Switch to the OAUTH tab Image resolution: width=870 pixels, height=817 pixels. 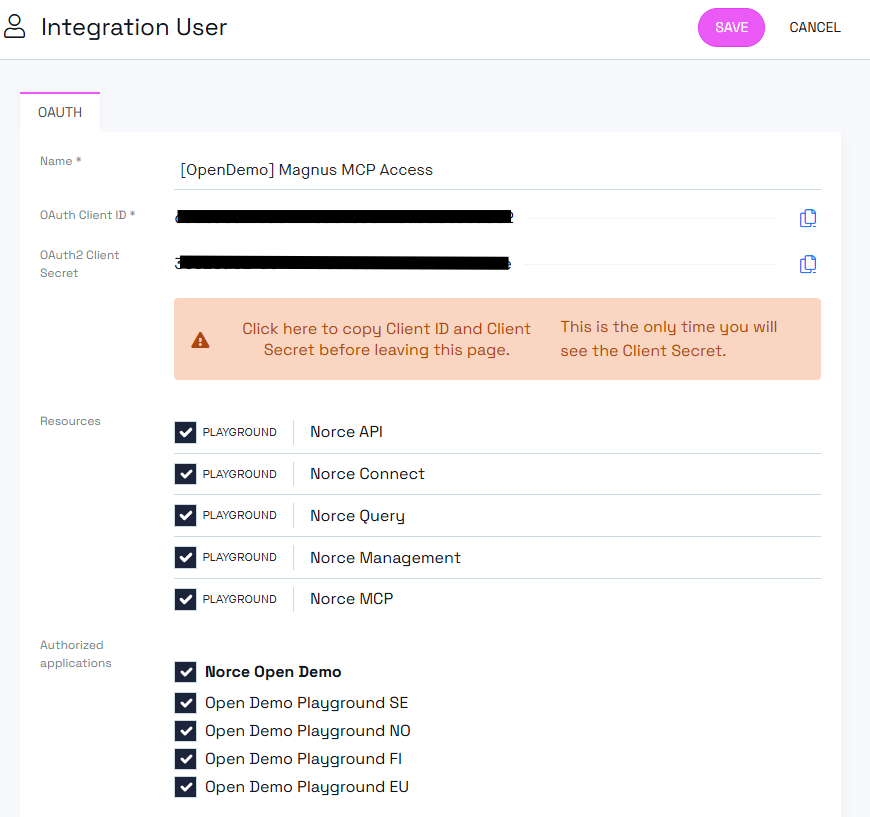(60, 112)
